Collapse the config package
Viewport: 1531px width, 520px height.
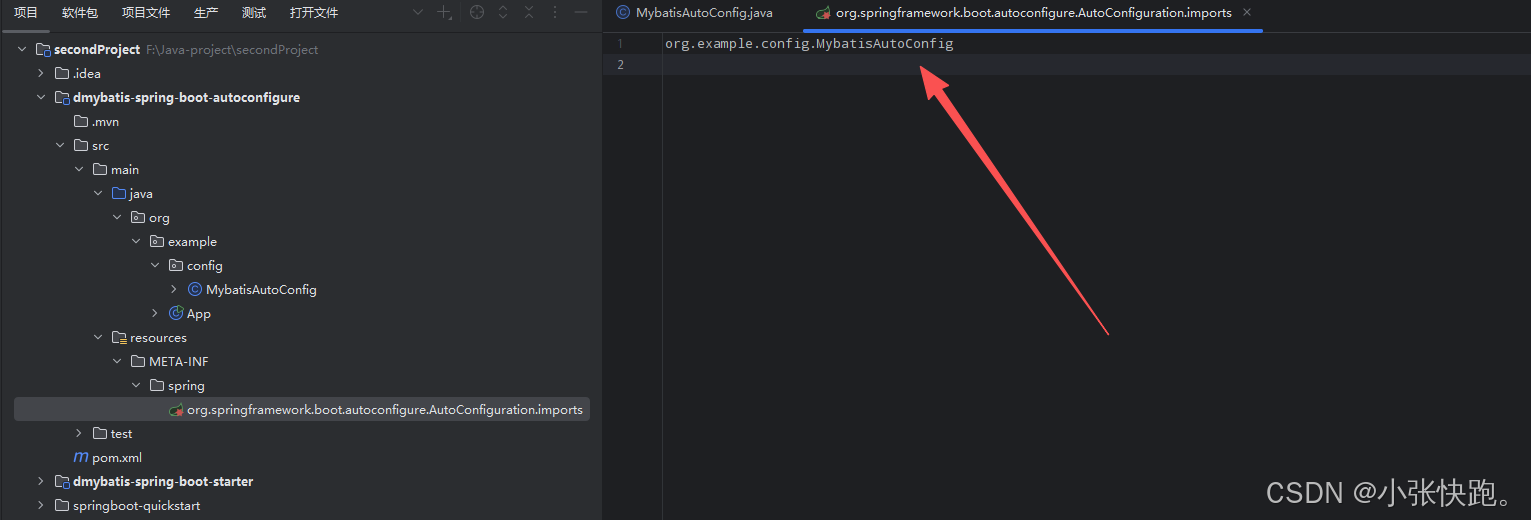coord(155,265)
